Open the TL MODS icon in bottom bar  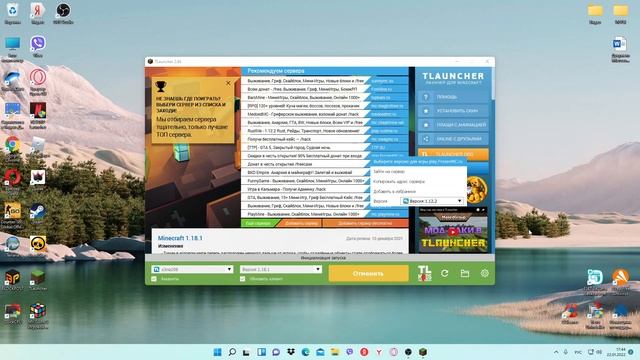coord(424,273)
